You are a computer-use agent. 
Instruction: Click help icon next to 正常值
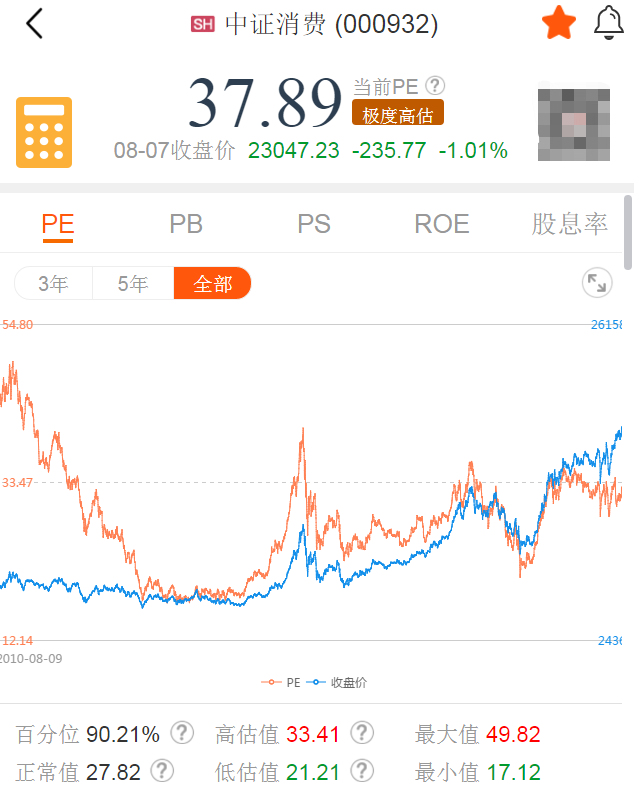pos(162,771)
